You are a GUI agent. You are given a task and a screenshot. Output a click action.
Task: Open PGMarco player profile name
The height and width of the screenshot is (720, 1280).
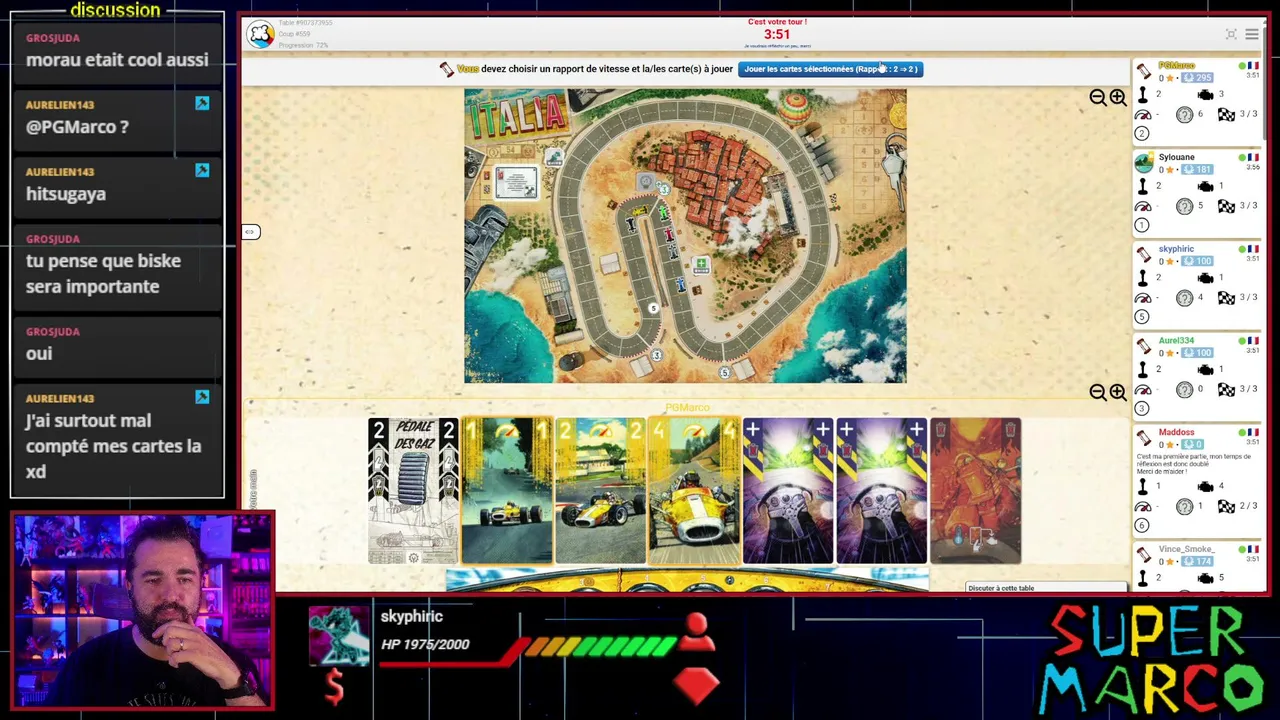pos(1176,66)
